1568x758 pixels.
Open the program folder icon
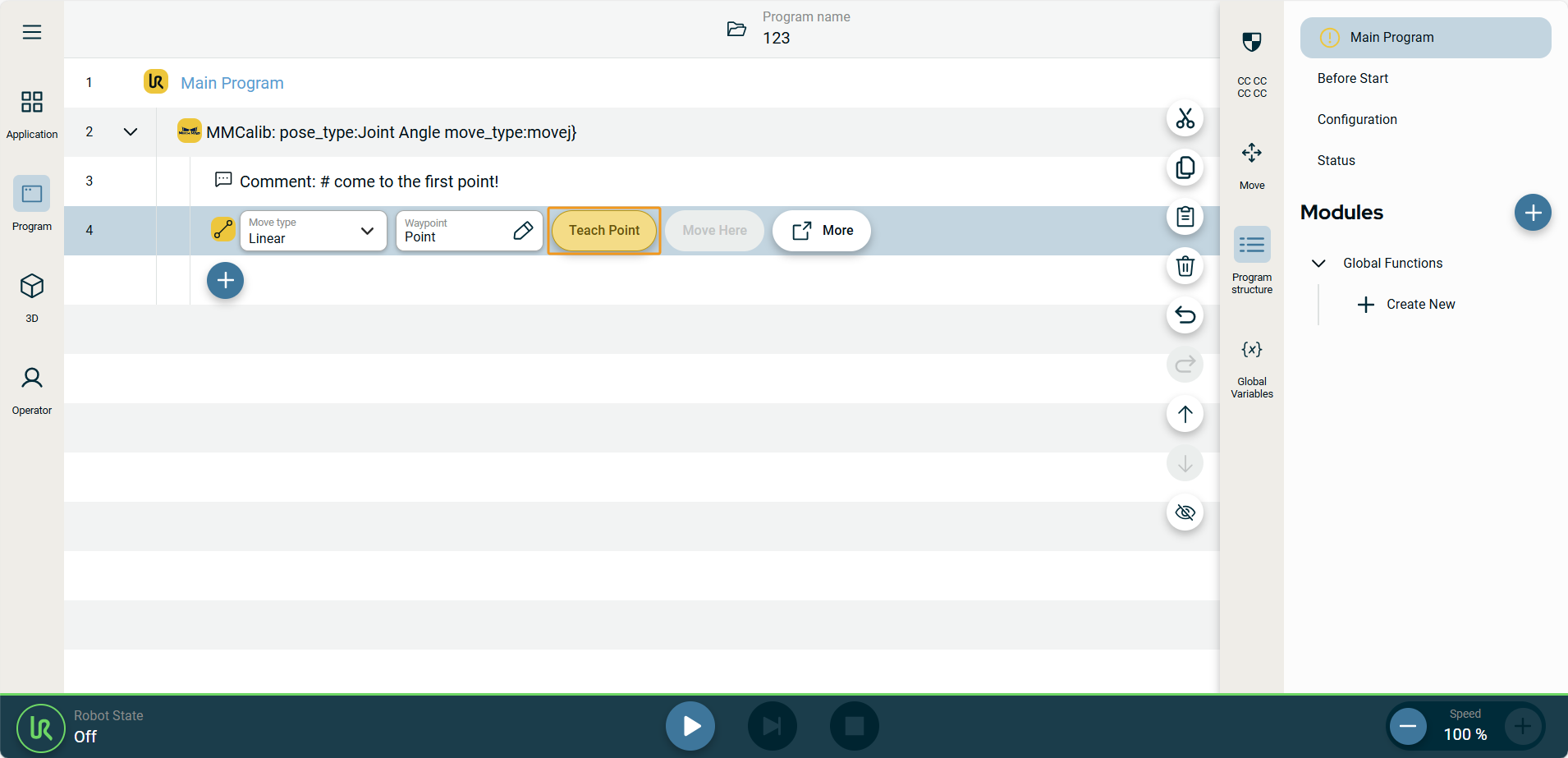coord(736,30)
